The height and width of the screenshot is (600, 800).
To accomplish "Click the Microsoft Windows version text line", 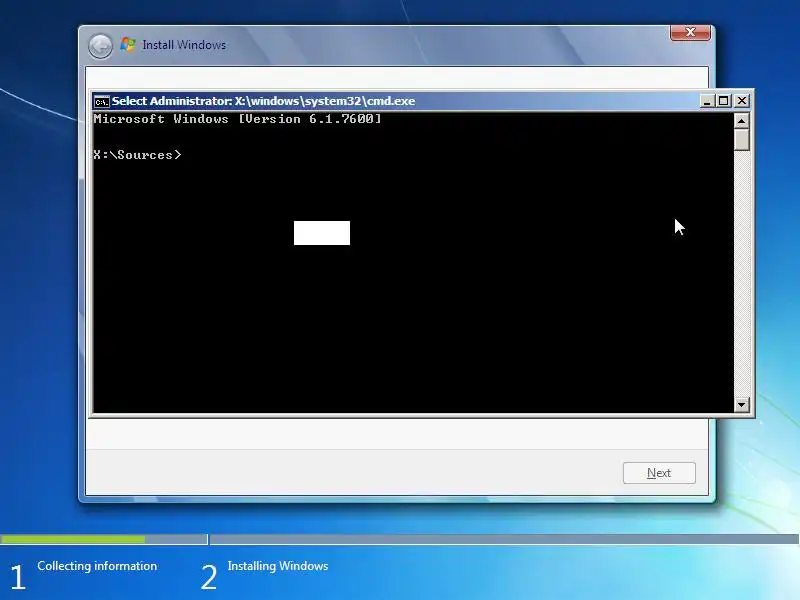I will [237, 119].
